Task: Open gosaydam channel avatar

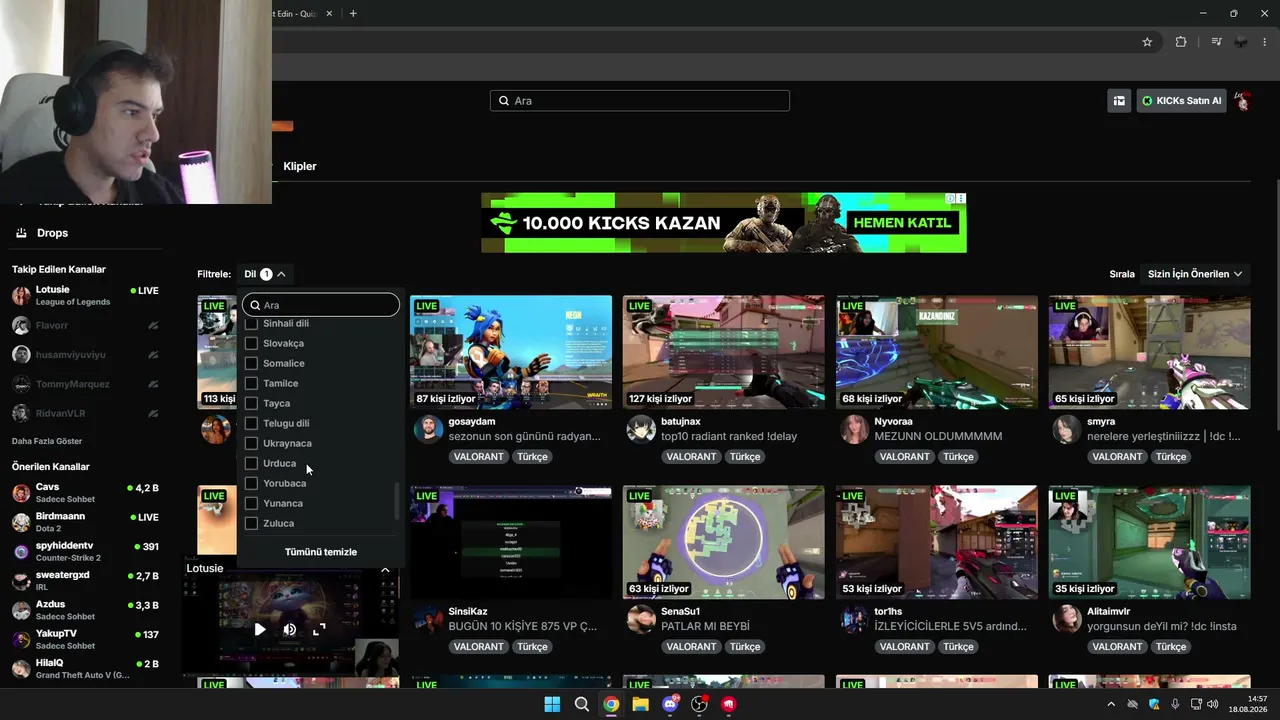Action: pos(428,430)
